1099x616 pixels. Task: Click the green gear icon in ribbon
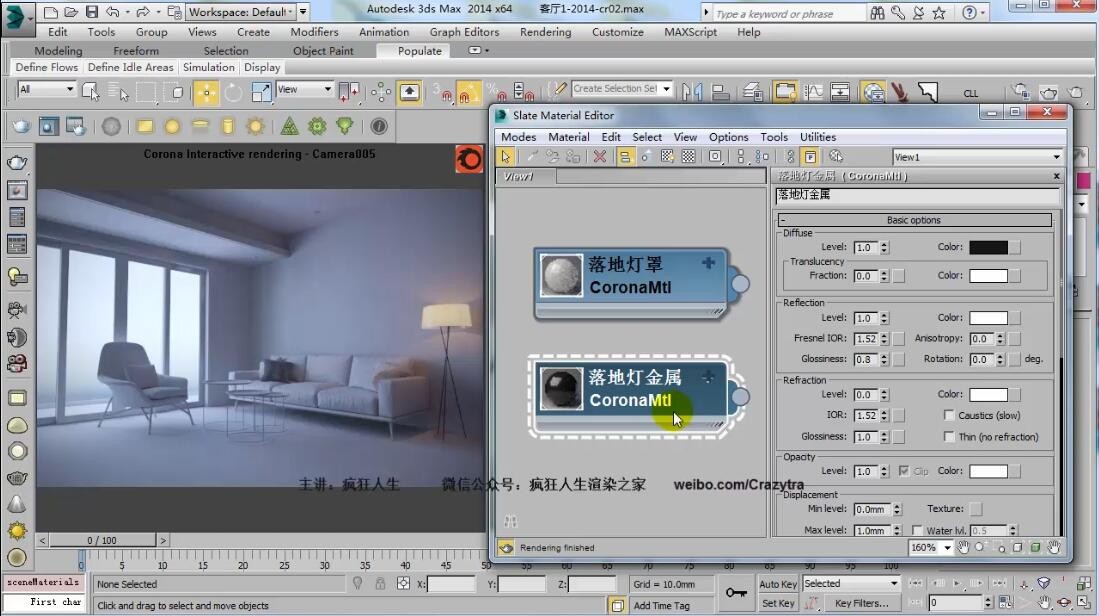317,126
